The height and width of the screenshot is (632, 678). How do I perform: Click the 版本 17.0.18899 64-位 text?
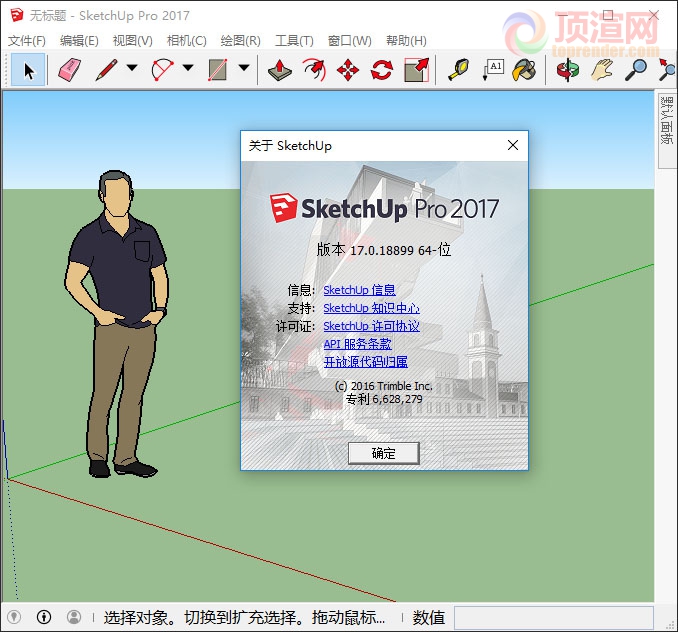coord(384,250)
